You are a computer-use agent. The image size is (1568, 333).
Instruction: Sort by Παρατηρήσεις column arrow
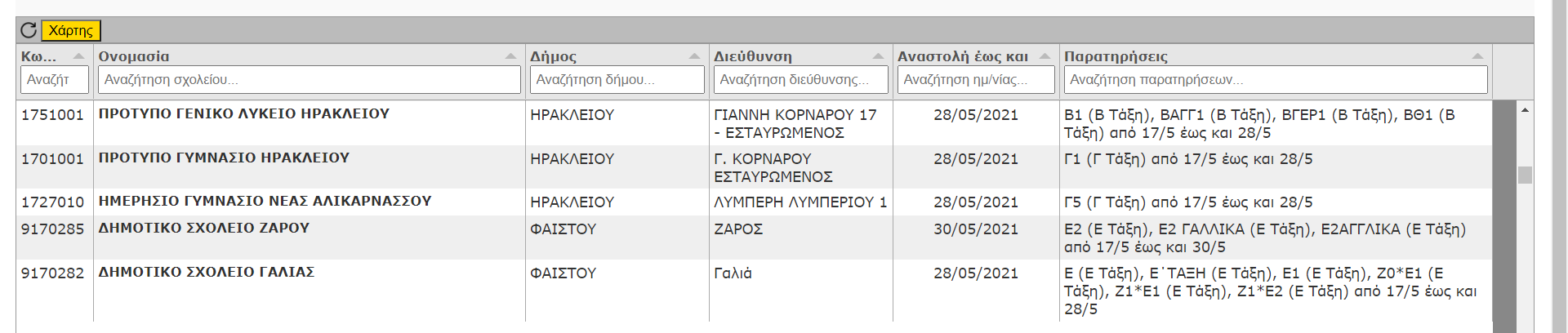click(1477, 56)
